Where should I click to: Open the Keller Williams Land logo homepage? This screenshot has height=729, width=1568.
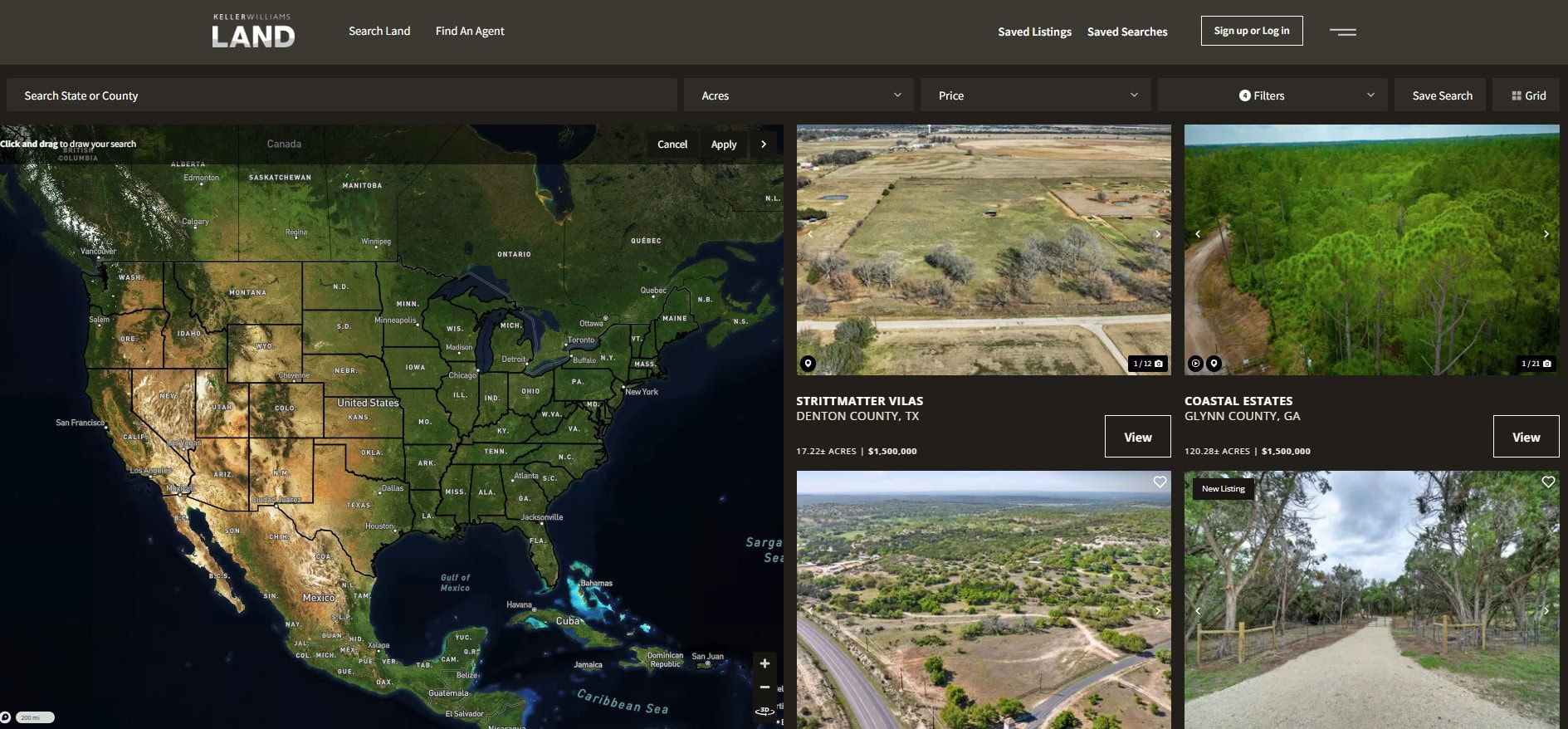coord(253,31)
